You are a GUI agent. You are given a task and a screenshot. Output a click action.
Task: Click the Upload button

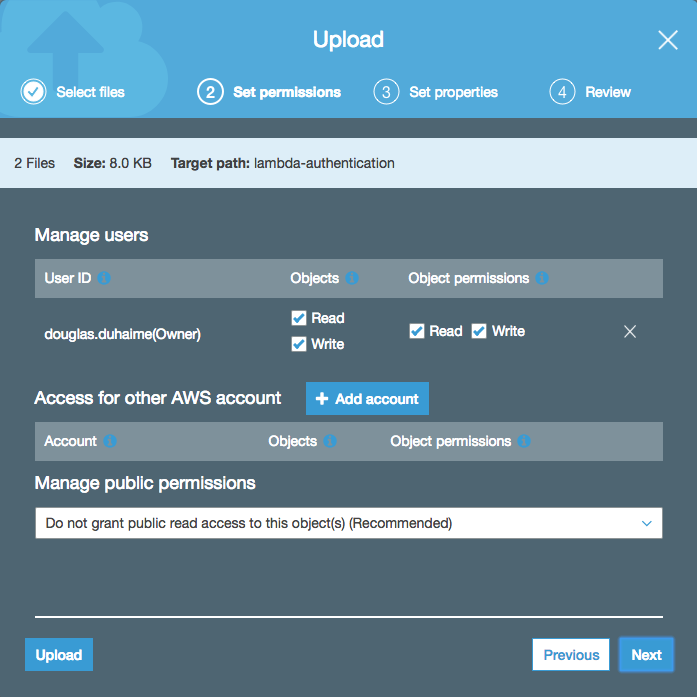coord(59,654)
